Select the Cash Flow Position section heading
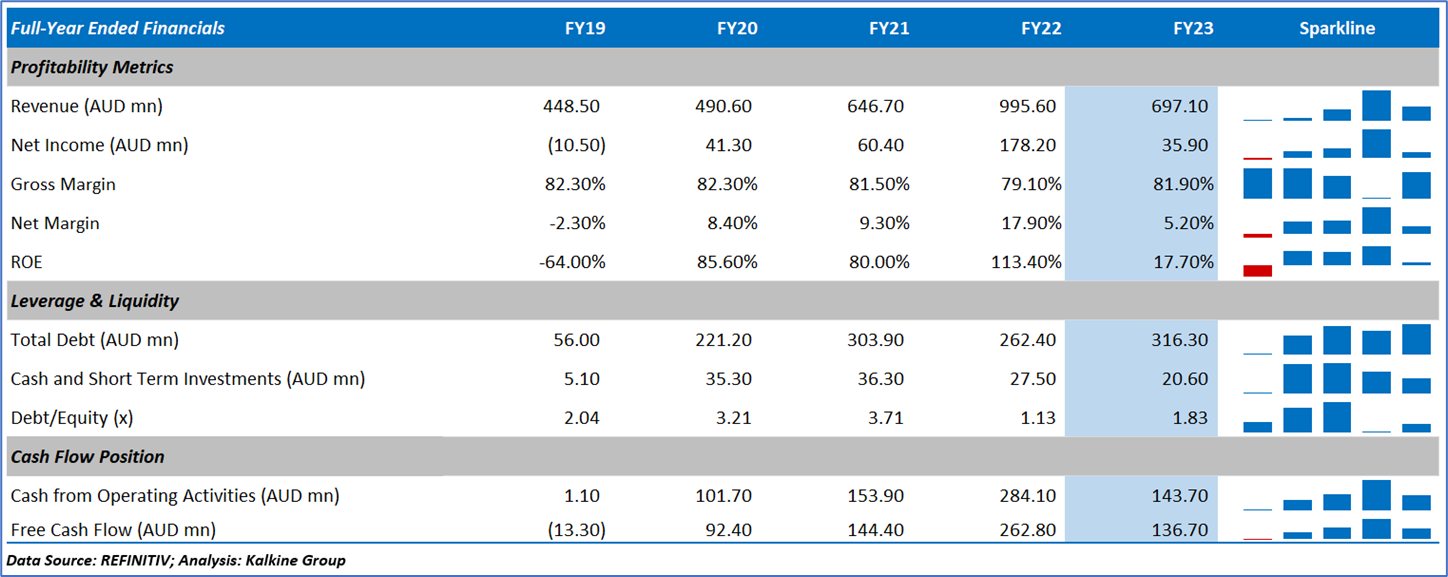Image resolution: width=1448 pixels, height=577 pixels. click(88, 457)
